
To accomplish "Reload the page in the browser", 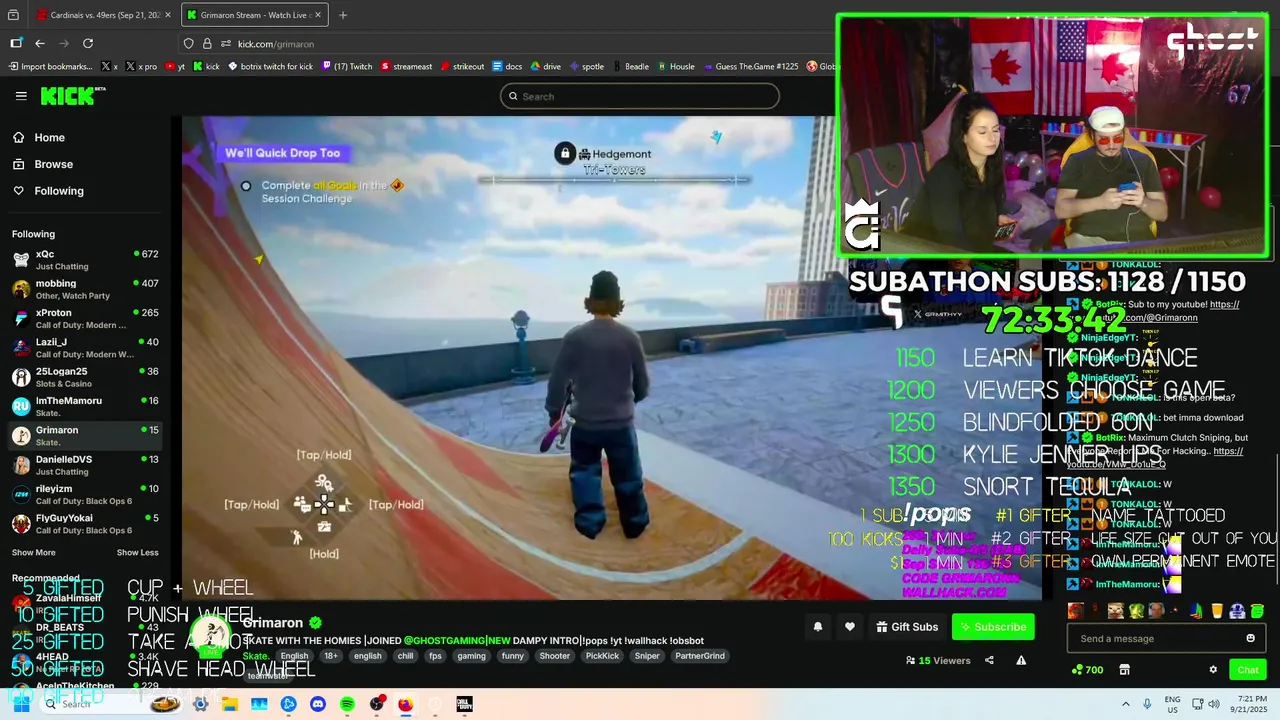I will point(88,43).
